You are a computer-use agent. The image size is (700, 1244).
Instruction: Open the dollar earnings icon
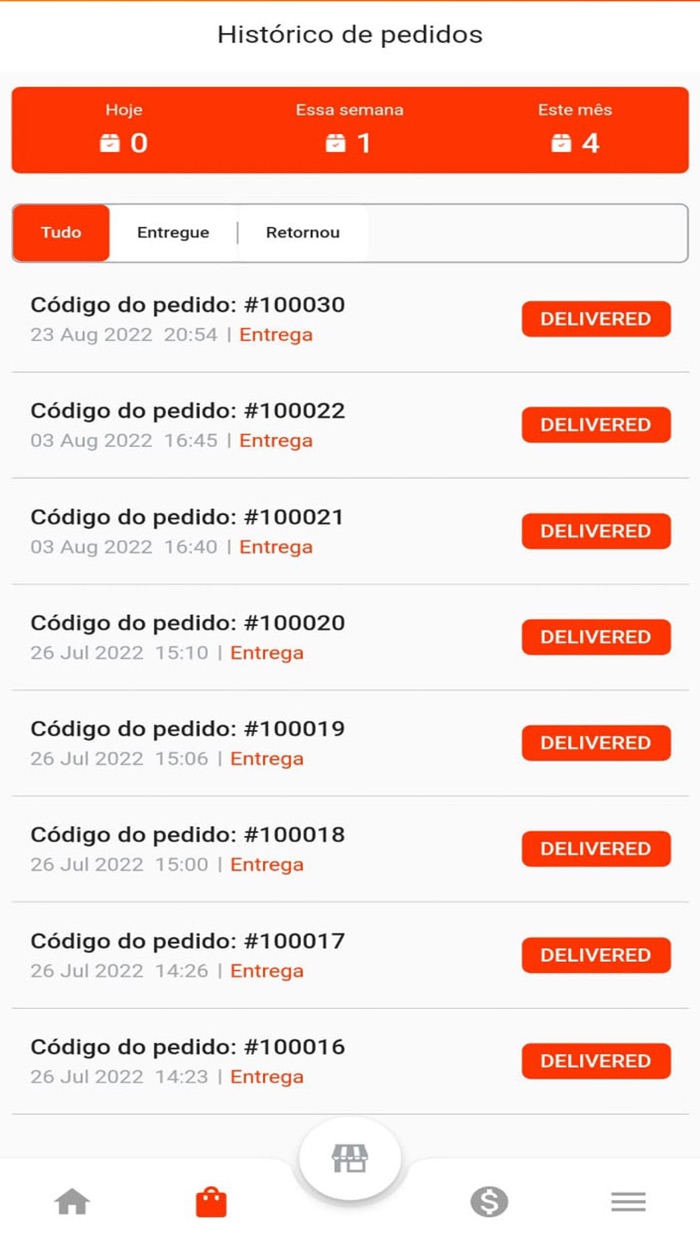click(489, 1201)
